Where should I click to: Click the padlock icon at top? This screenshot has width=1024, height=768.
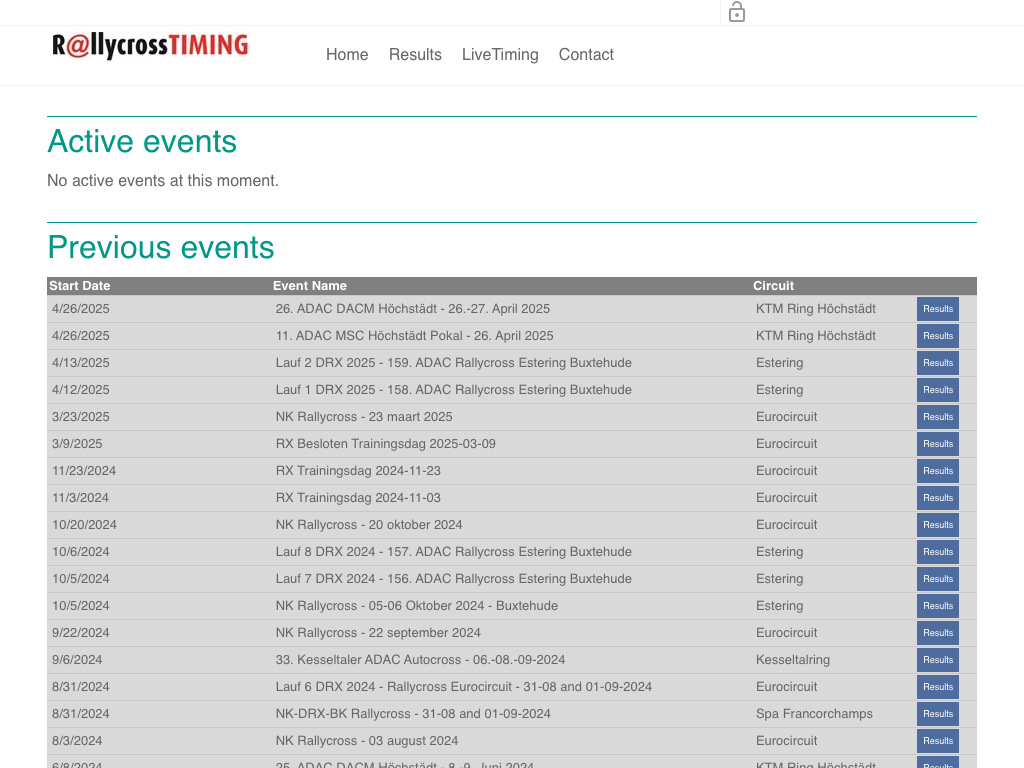737,12
